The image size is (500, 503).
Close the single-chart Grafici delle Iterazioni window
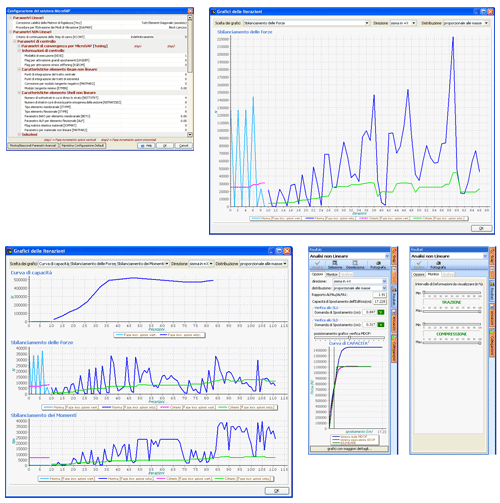490,11
